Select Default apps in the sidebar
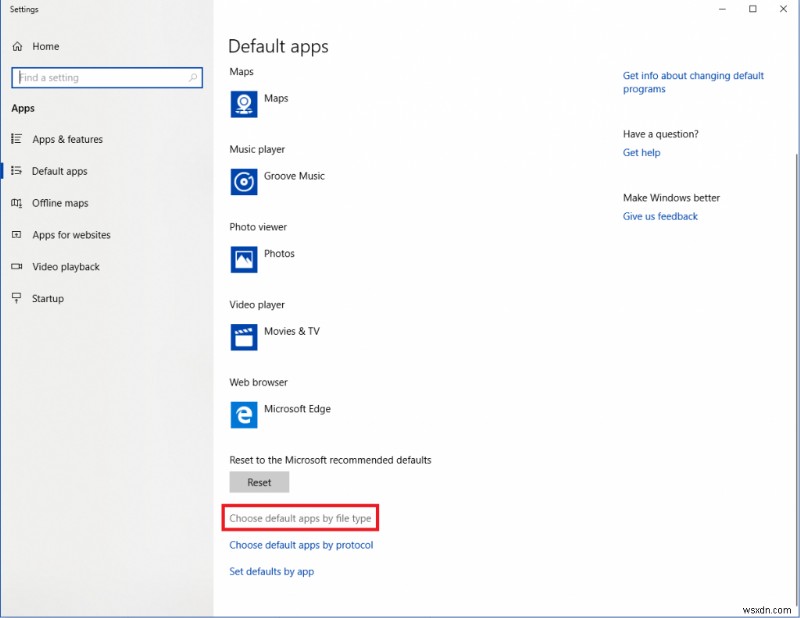 pyautogui.click(x=64, y=171)
